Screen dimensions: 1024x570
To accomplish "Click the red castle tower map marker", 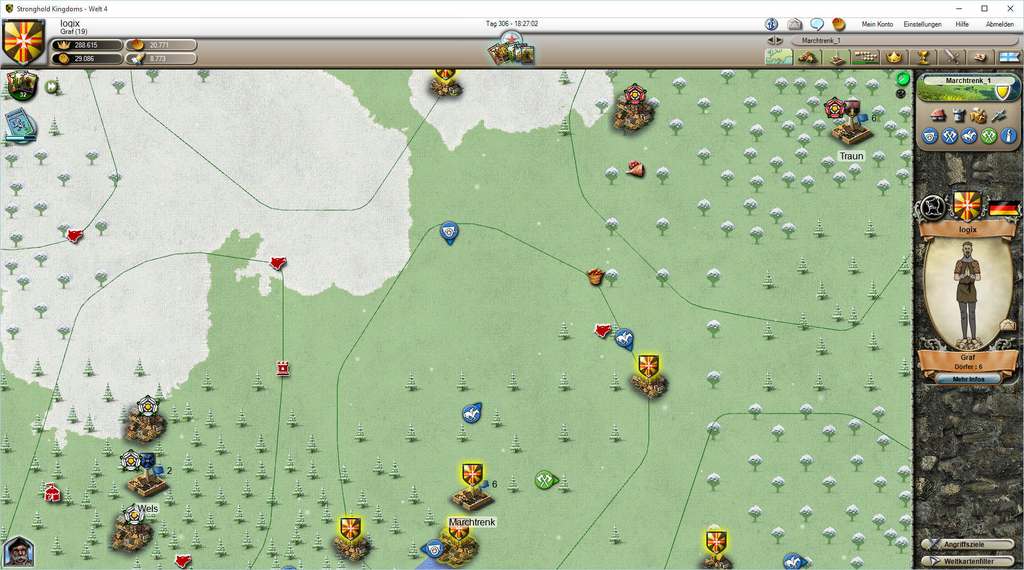I will (x=282, y=368).
